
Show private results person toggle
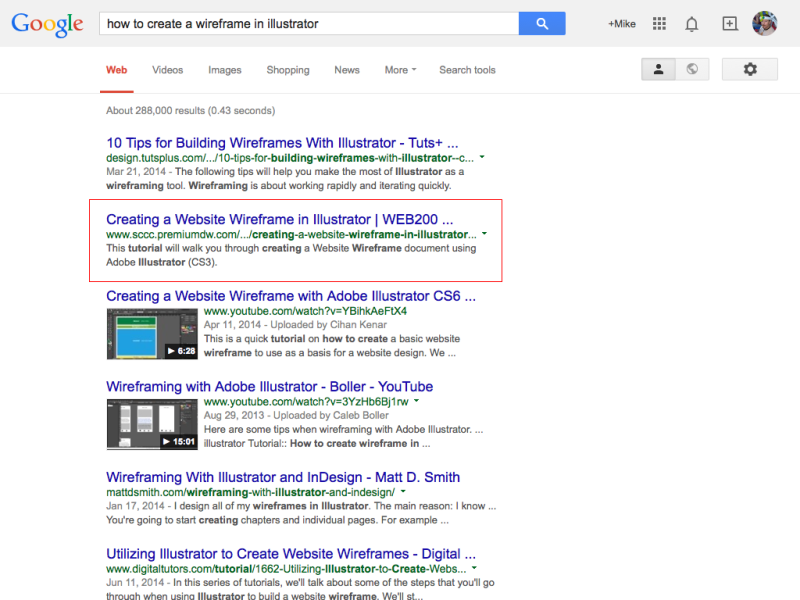coord(658,69)
